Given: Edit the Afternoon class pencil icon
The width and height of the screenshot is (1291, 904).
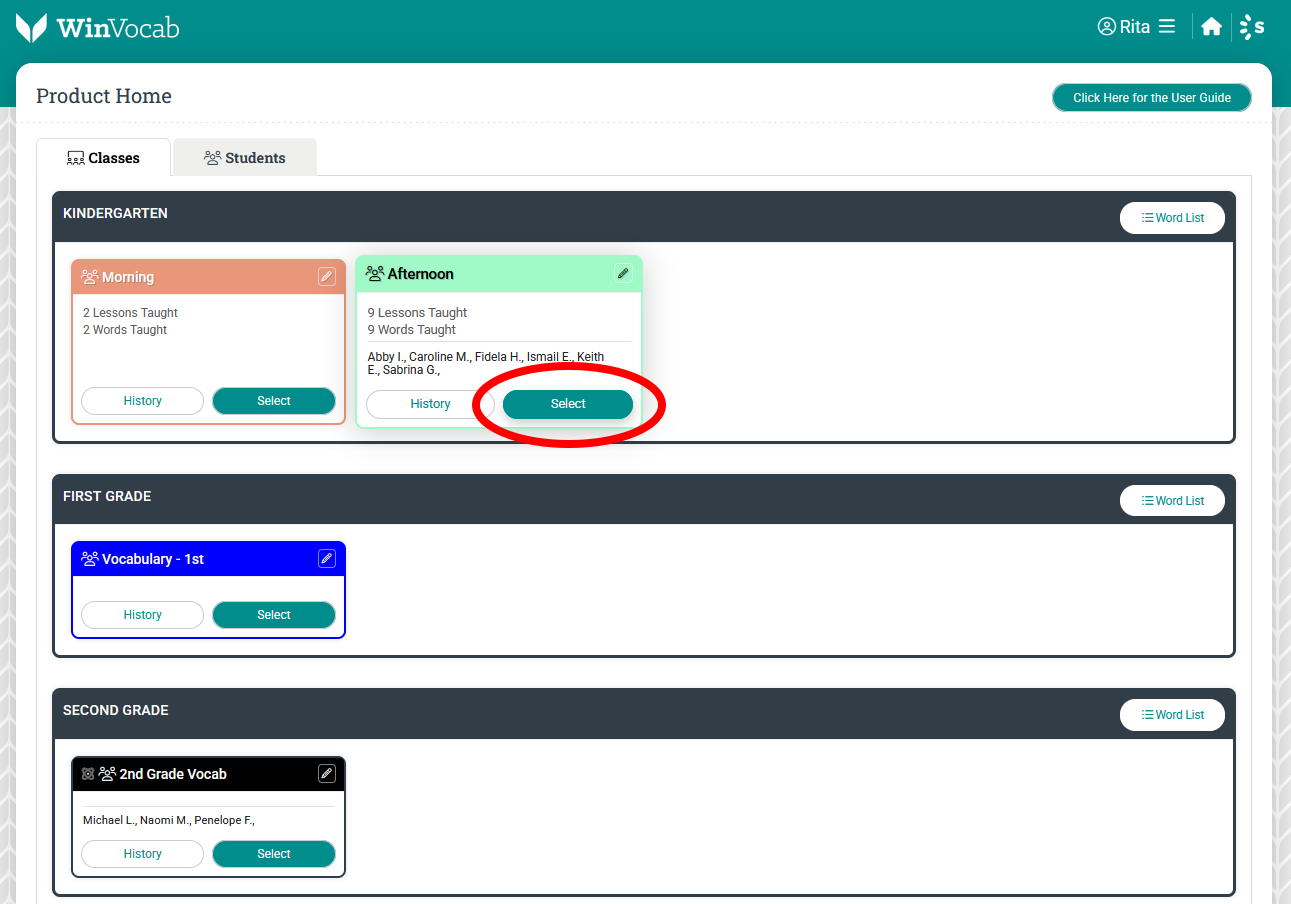Looking at the screenshot, I should (623, 274).
